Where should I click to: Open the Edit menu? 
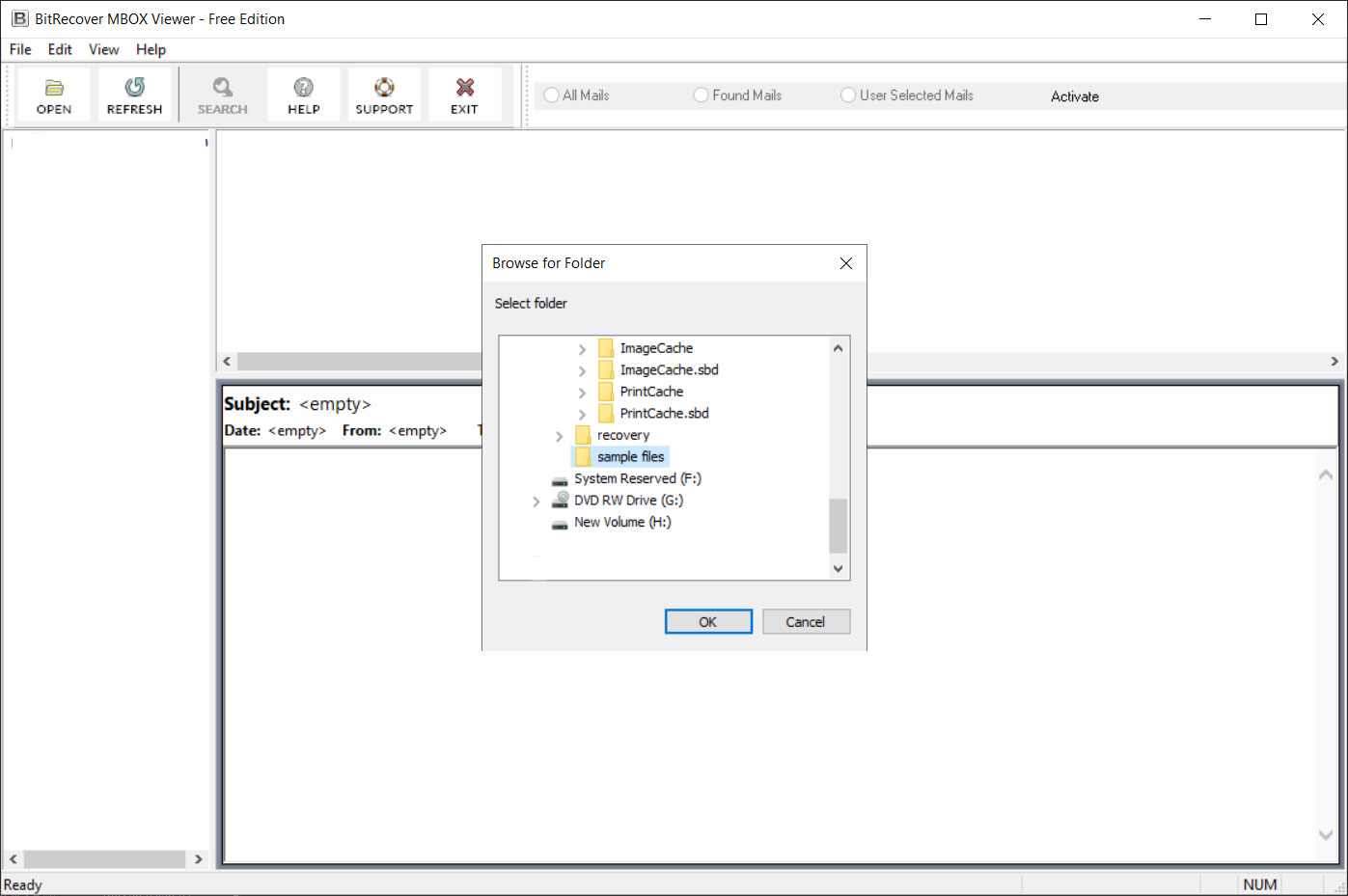(x=60, y=49)
